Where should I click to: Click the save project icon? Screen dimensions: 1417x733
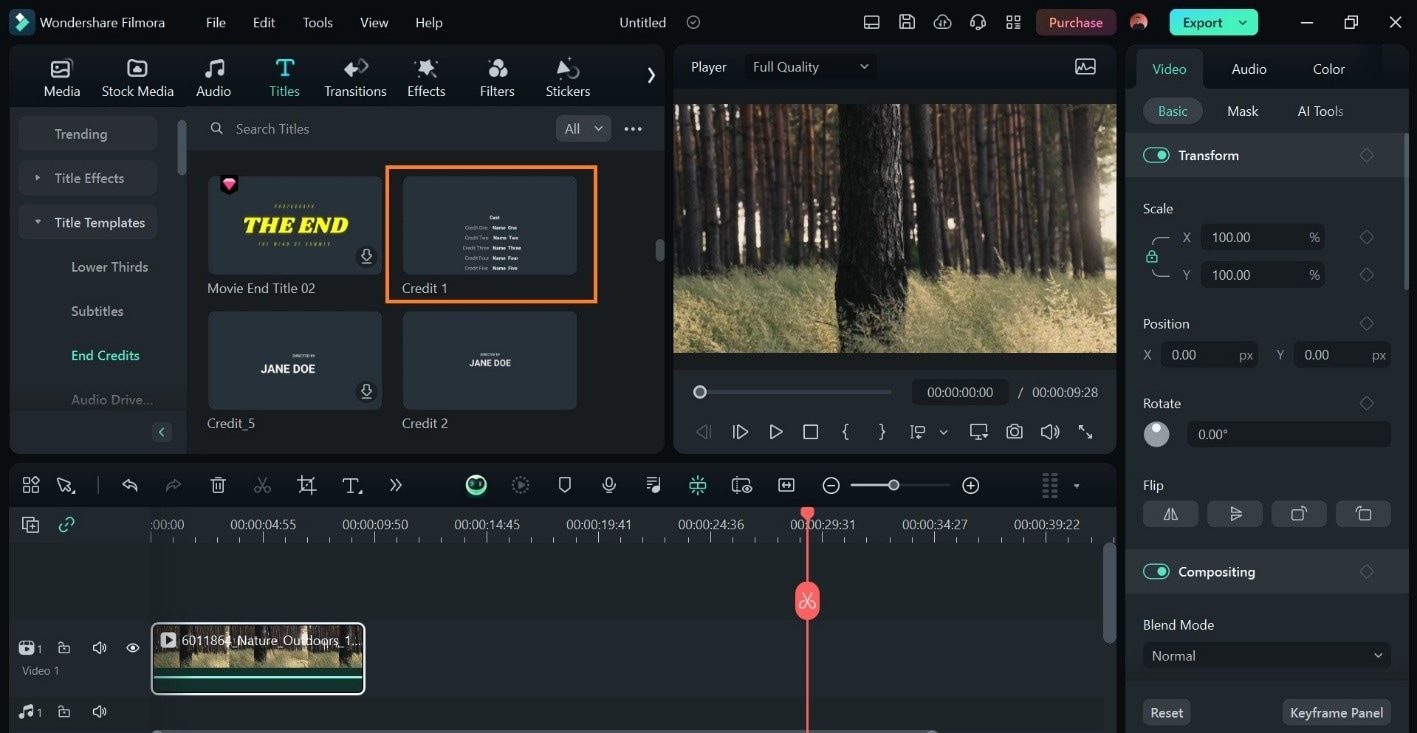pyautogui.click(x=907, y=22)
